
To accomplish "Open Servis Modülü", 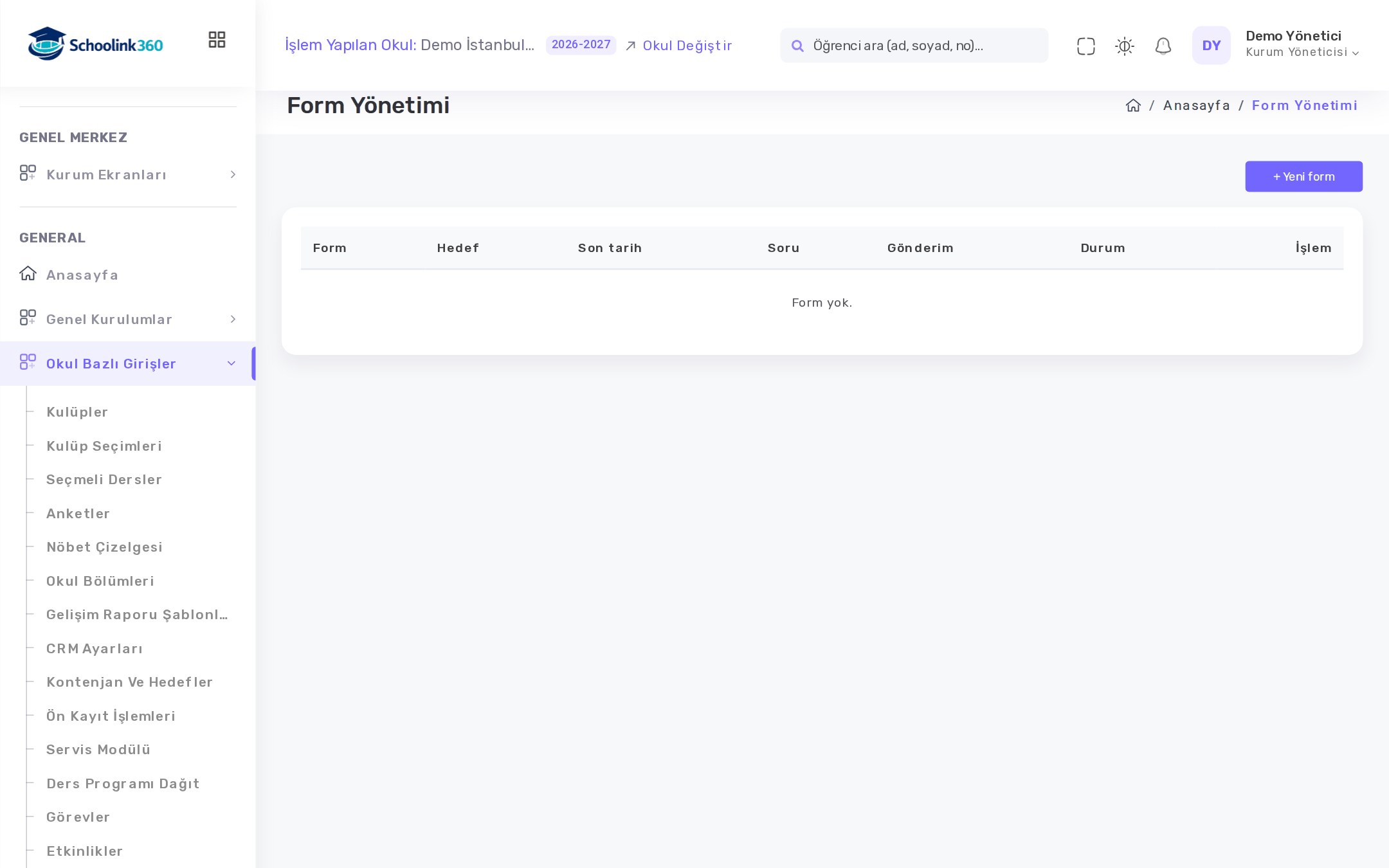I will tap(98, 750).
